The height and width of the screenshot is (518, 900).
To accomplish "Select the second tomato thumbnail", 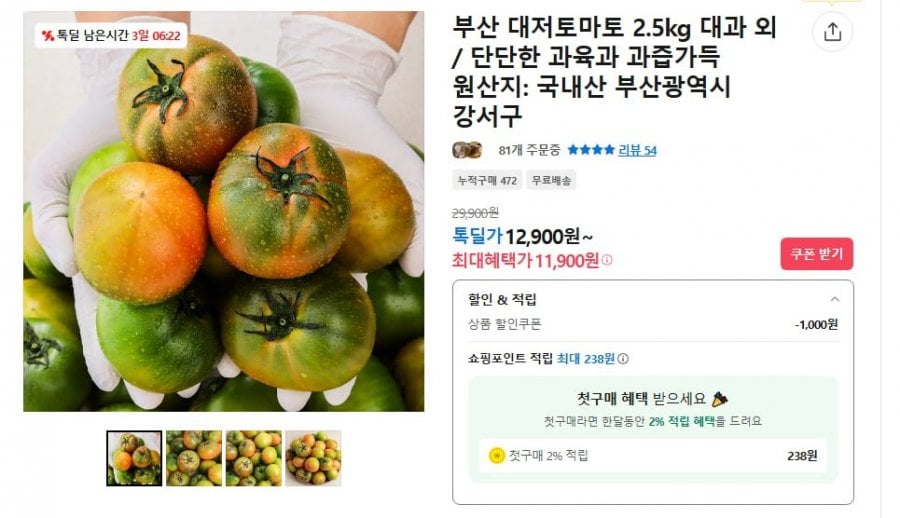I will [x=194, y=458].
